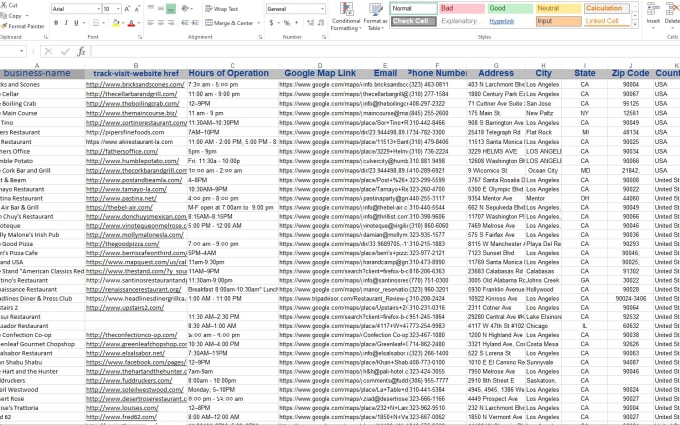Open the Number dialog launcher
Viewport: 680px width, 425px height.
tap(324, 37)
